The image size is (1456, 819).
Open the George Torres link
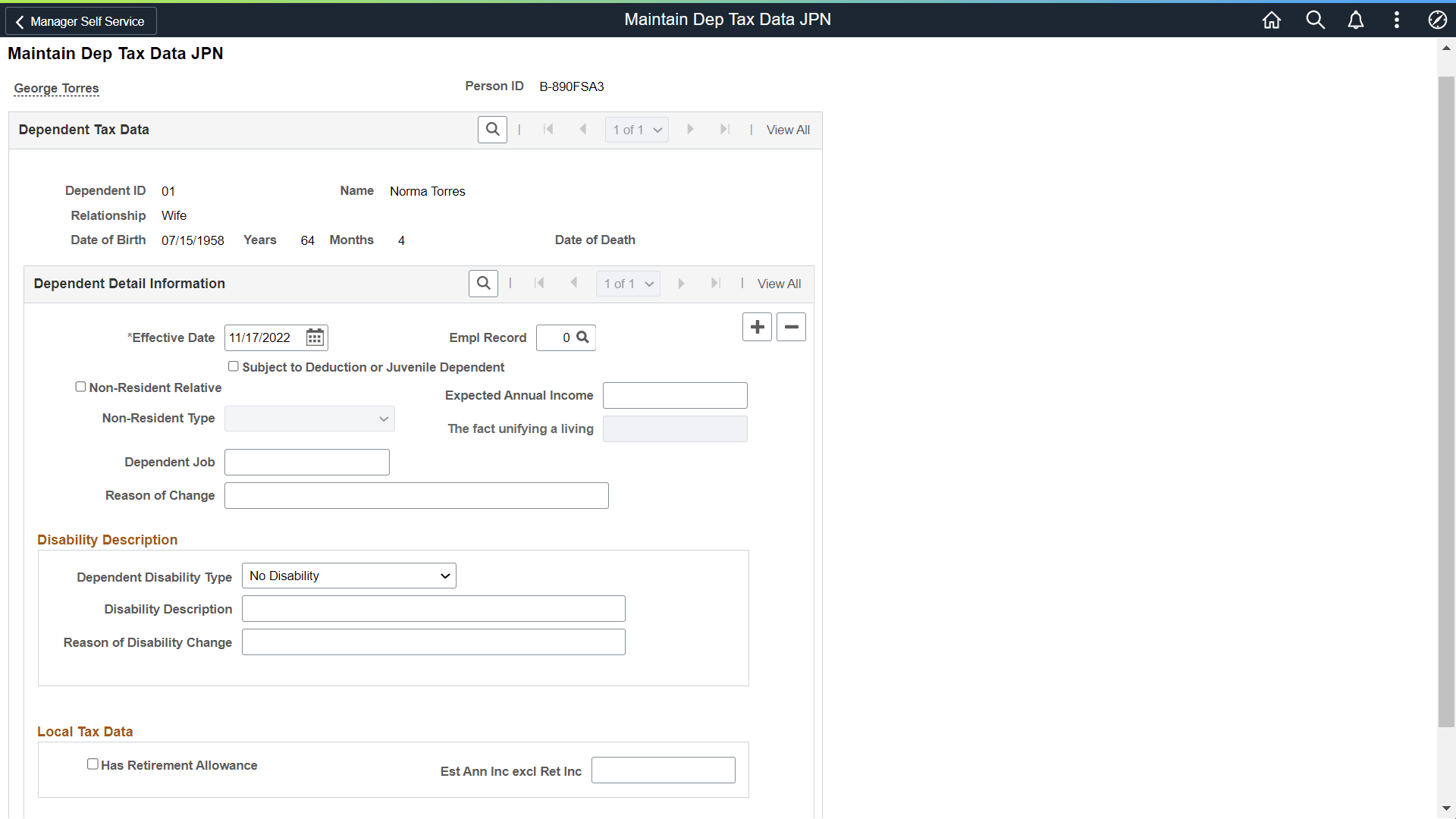coord(56,88)
